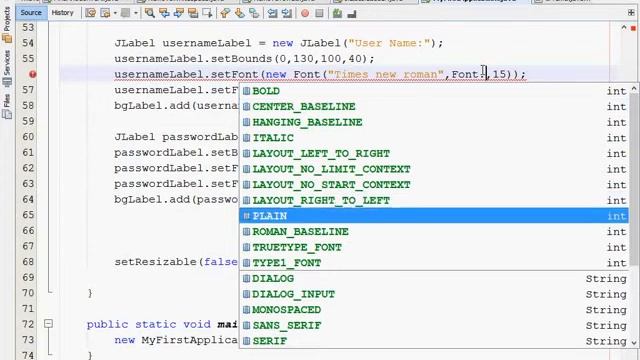640x360 pixels.
Task: Choose TYPE1_FONT completion item
Action: pyautogui.click(x=433, y=263)
